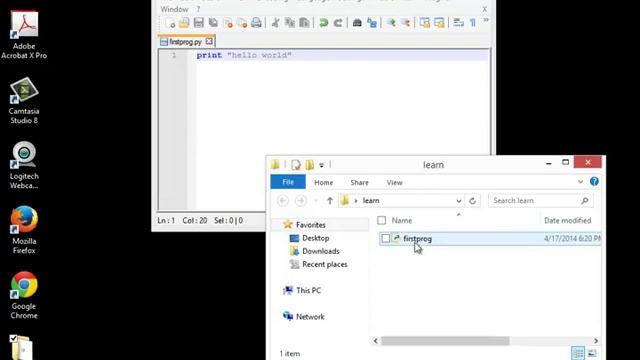Click the Close document icon in Notepad++ toolbar
The width and height of the screenshot is (640, 360).
228,23
